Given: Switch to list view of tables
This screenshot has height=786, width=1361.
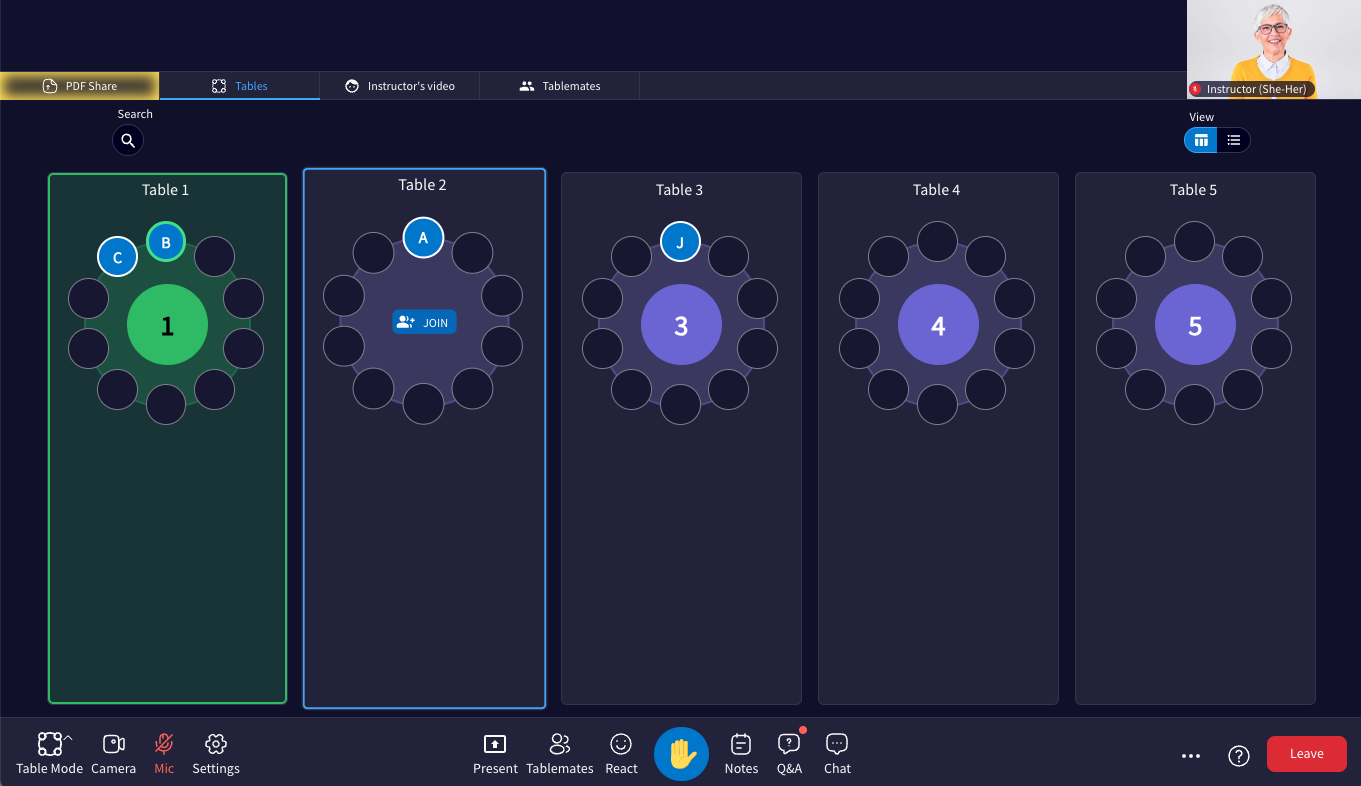Looking at the screenshot, I should point(1234,140).
